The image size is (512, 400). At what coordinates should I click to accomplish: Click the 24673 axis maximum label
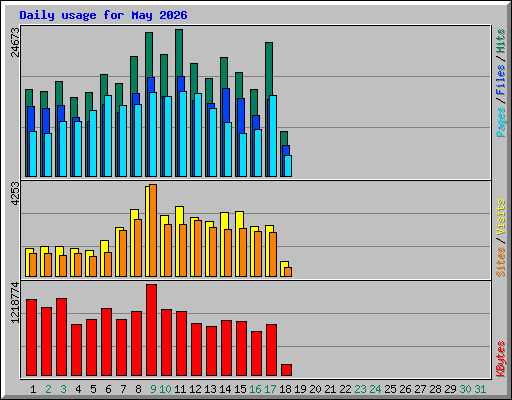[15, 42]
